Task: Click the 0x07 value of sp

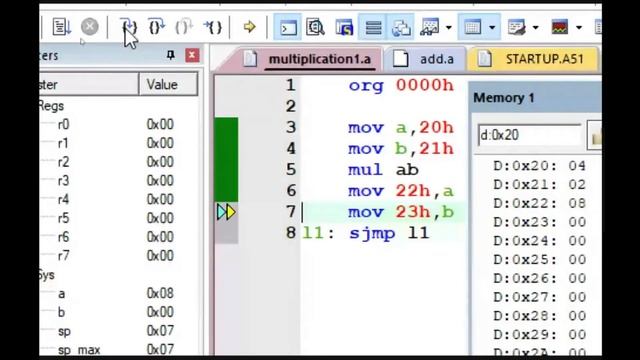Action: click(160, 331)
